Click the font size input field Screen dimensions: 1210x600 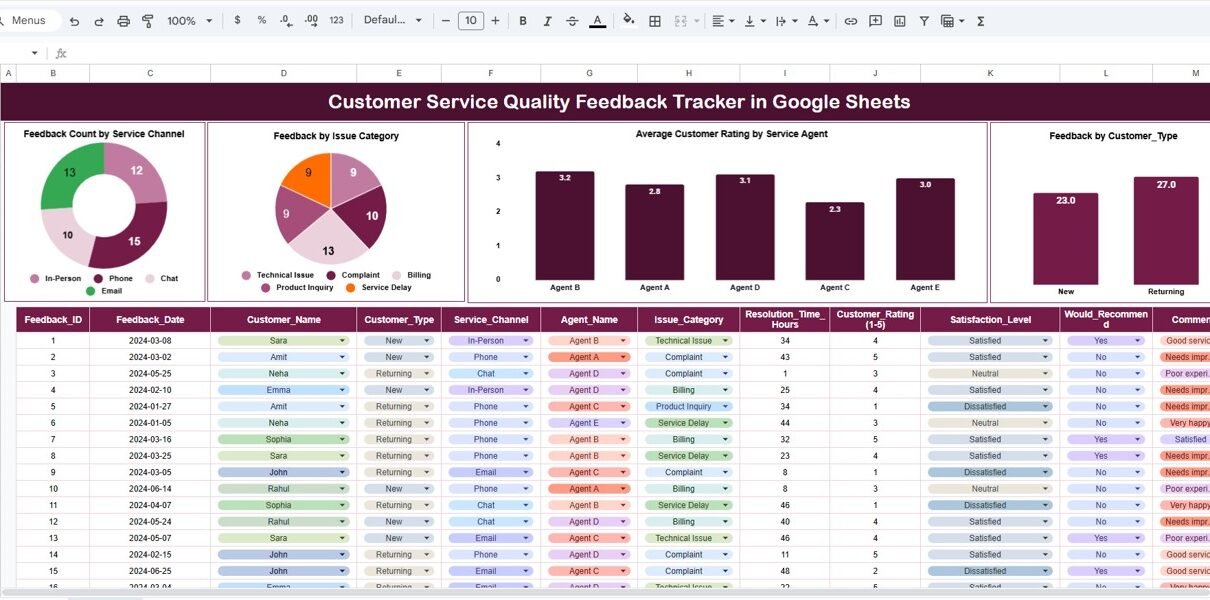click(x=469, y=21)
